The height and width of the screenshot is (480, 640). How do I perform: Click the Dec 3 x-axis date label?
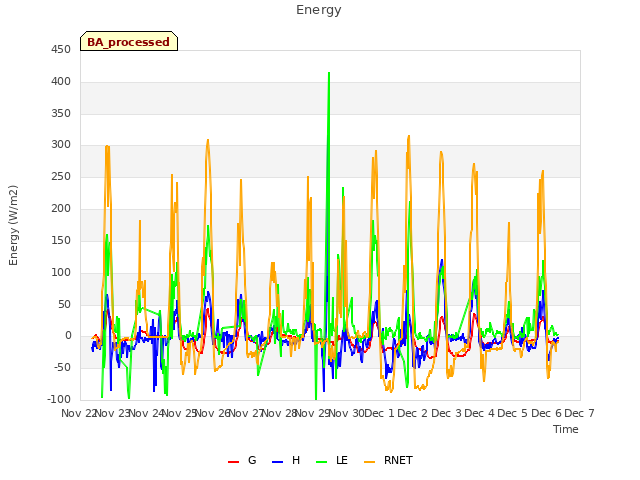point(447,413)
